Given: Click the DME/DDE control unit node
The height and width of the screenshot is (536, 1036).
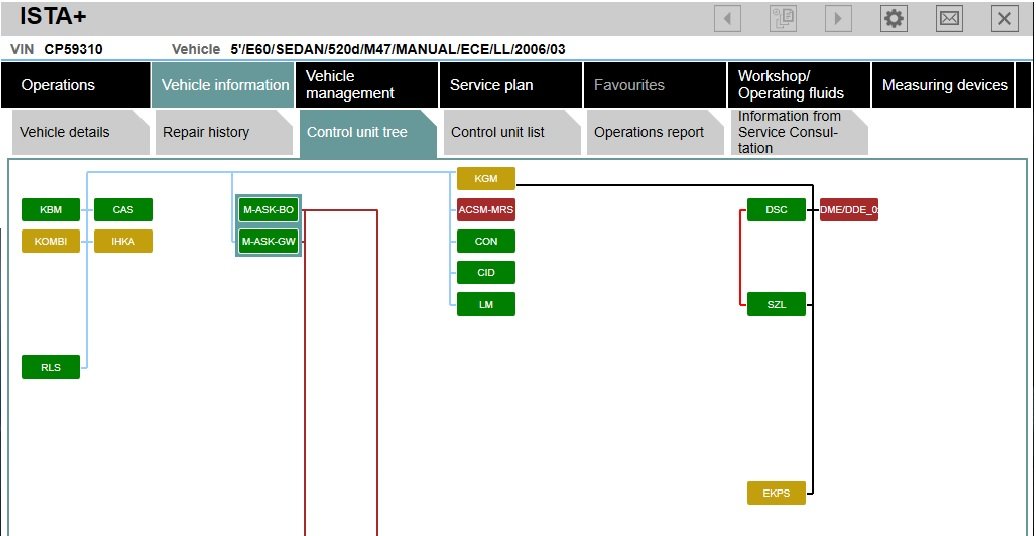Looking at the screenshot, I should point(848,210).
